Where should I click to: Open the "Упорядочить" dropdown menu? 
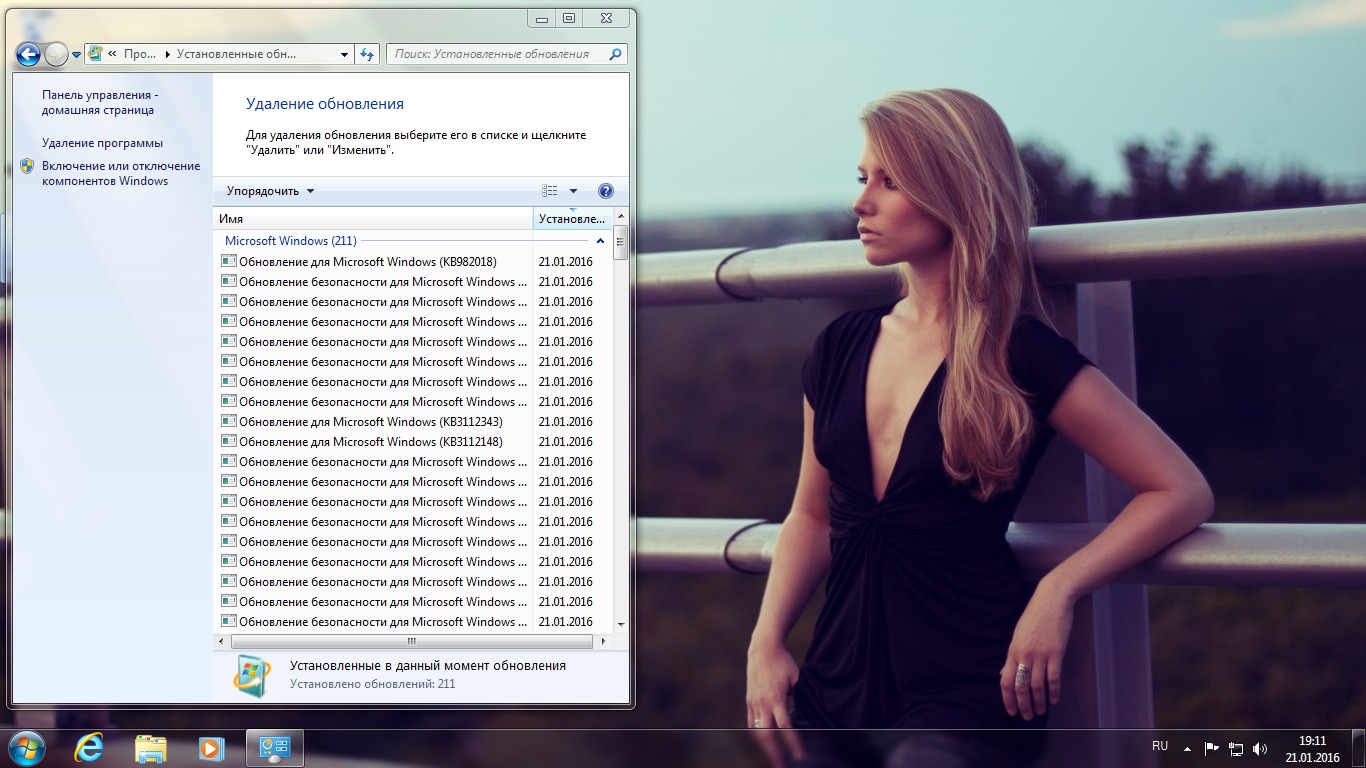click(270, 191)
